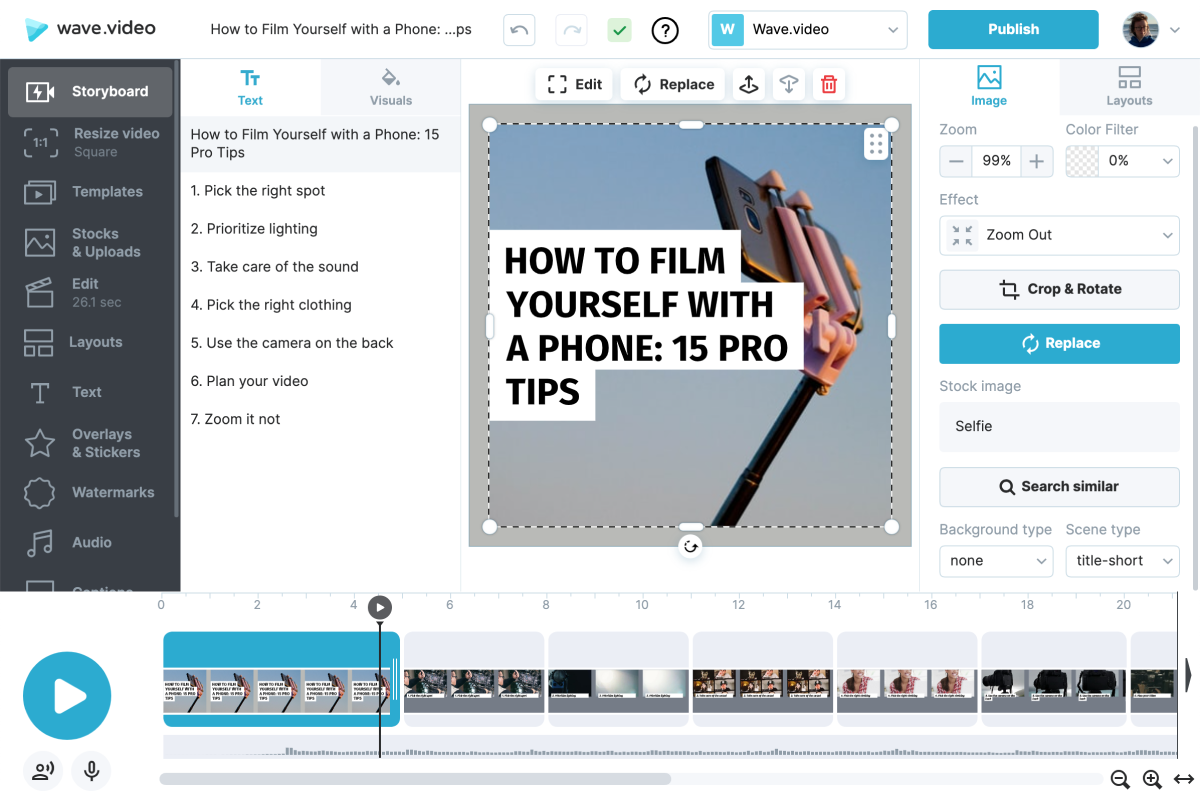Click the timeline playhead marker
Viewport: 1200px width, 800px height.
pos(380,607)
